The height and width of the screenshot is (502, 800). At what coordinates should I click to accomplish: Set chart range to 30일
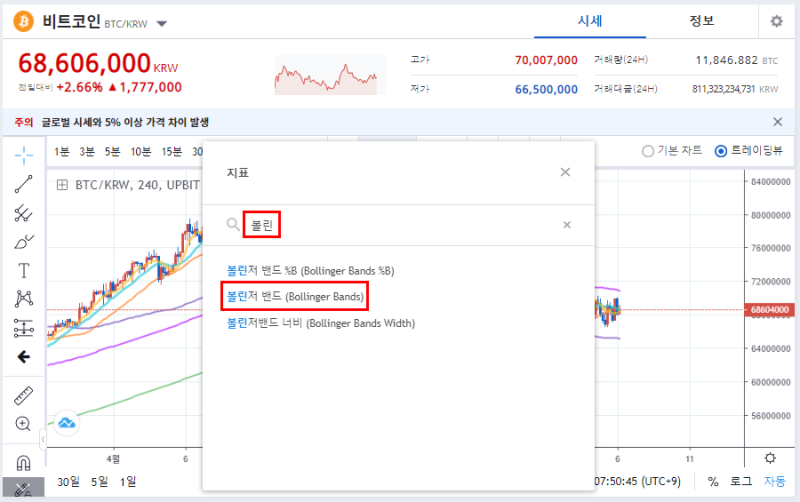point(68,482)
